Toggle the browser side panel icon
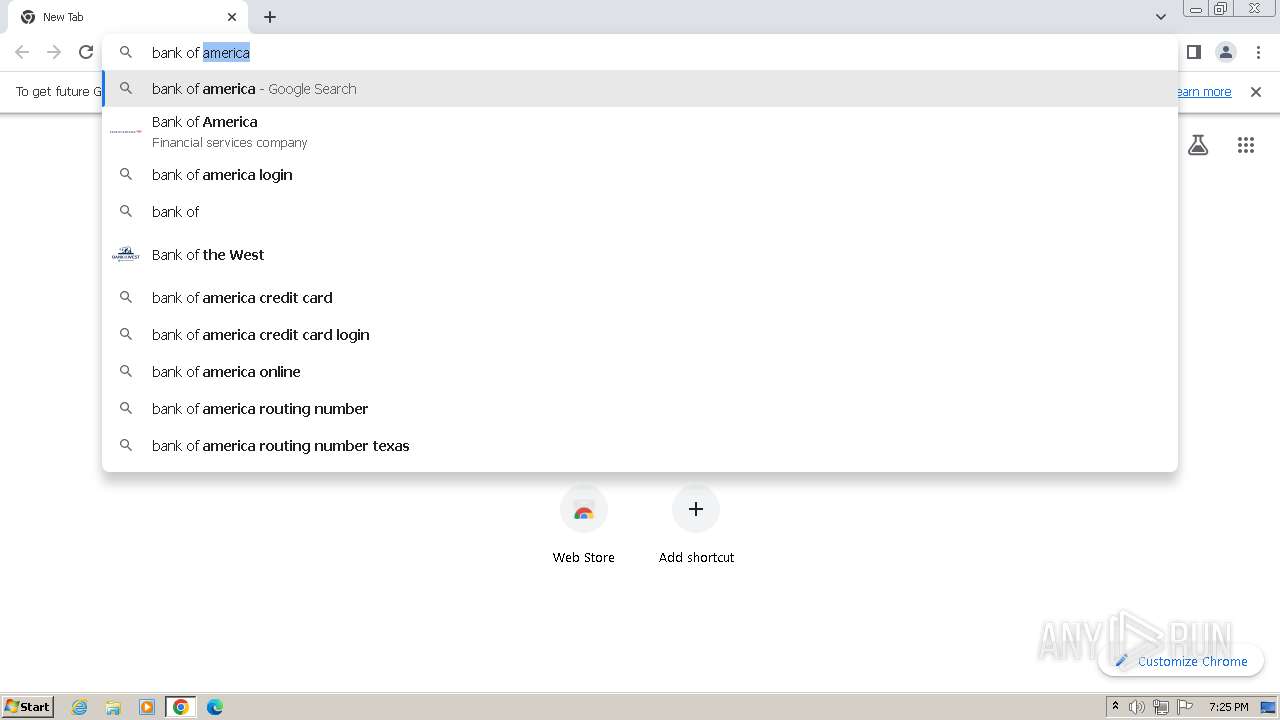Viewport: 1280px width, 720px height. pos(1193,52)
